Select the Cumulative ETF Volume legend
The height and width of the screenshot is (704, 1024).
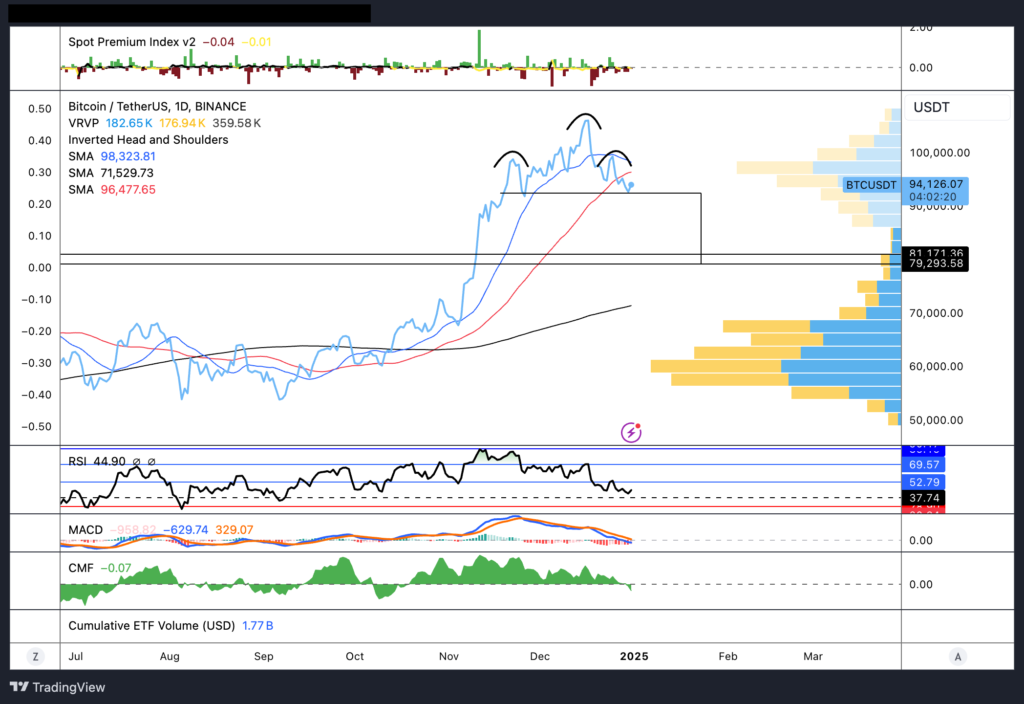point(150,626)
